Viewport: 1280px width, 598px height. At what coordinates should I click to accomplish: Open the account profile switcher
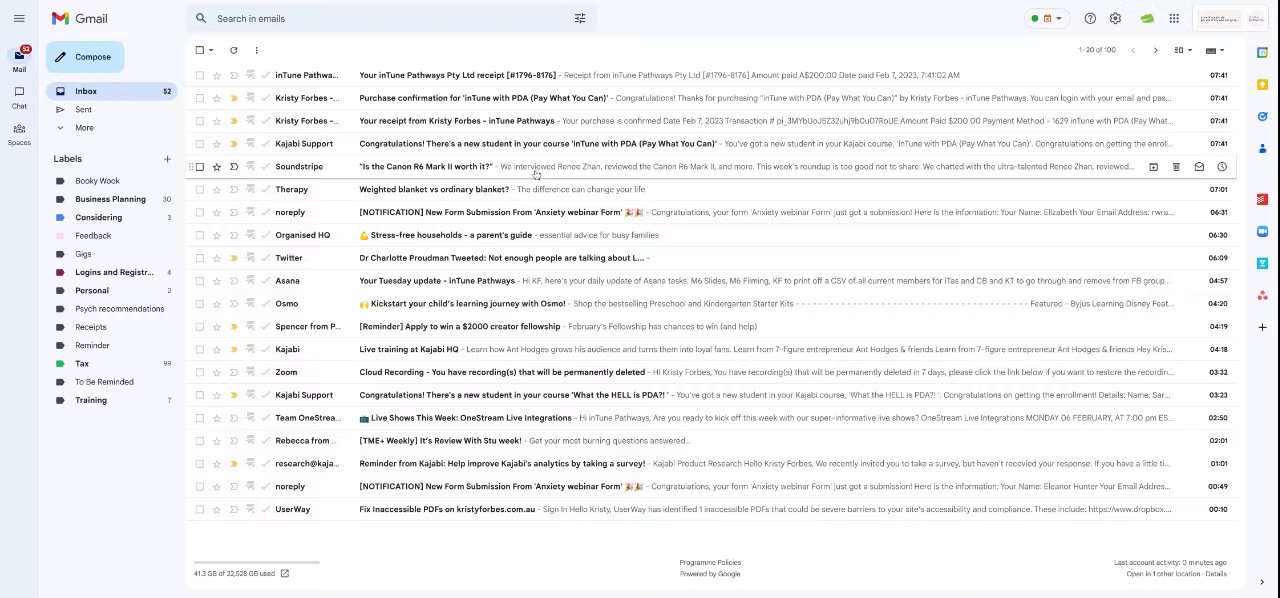1229,18
